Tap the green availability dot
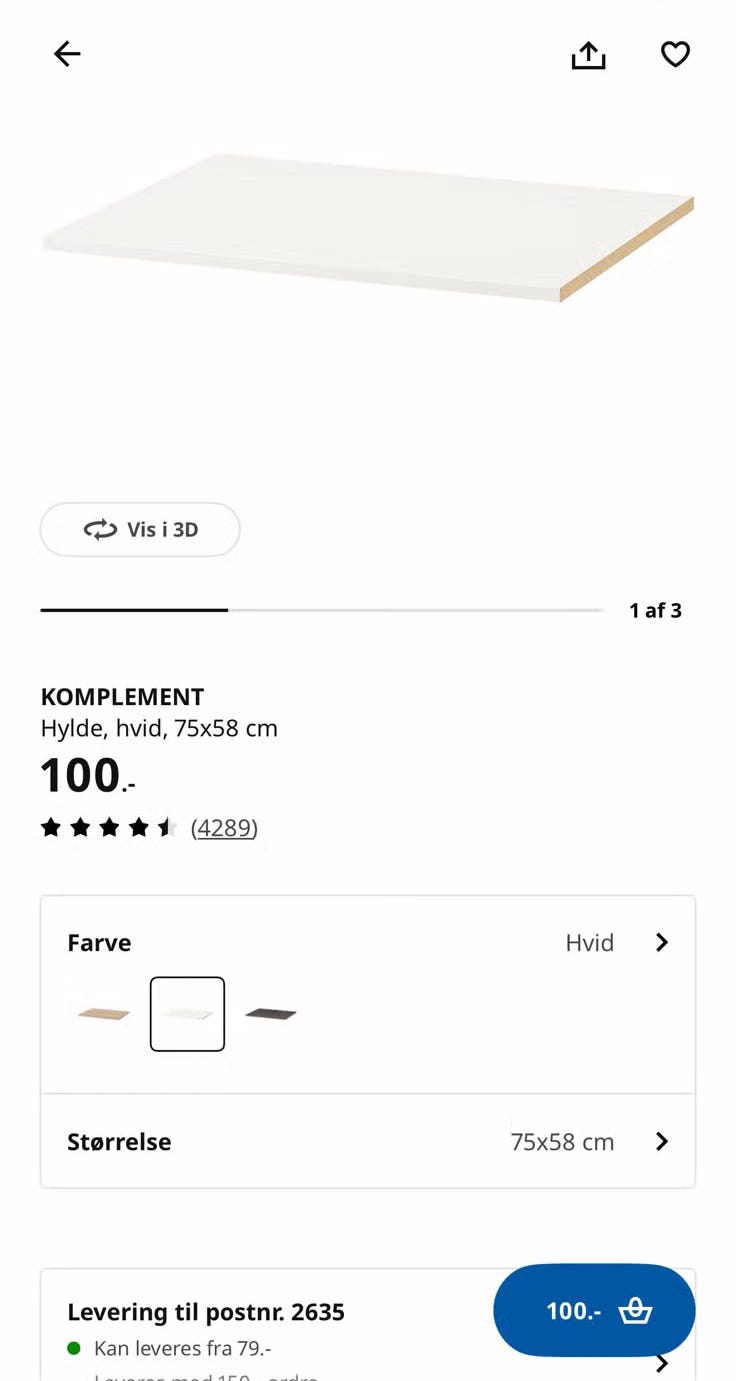 point(74,1348)
